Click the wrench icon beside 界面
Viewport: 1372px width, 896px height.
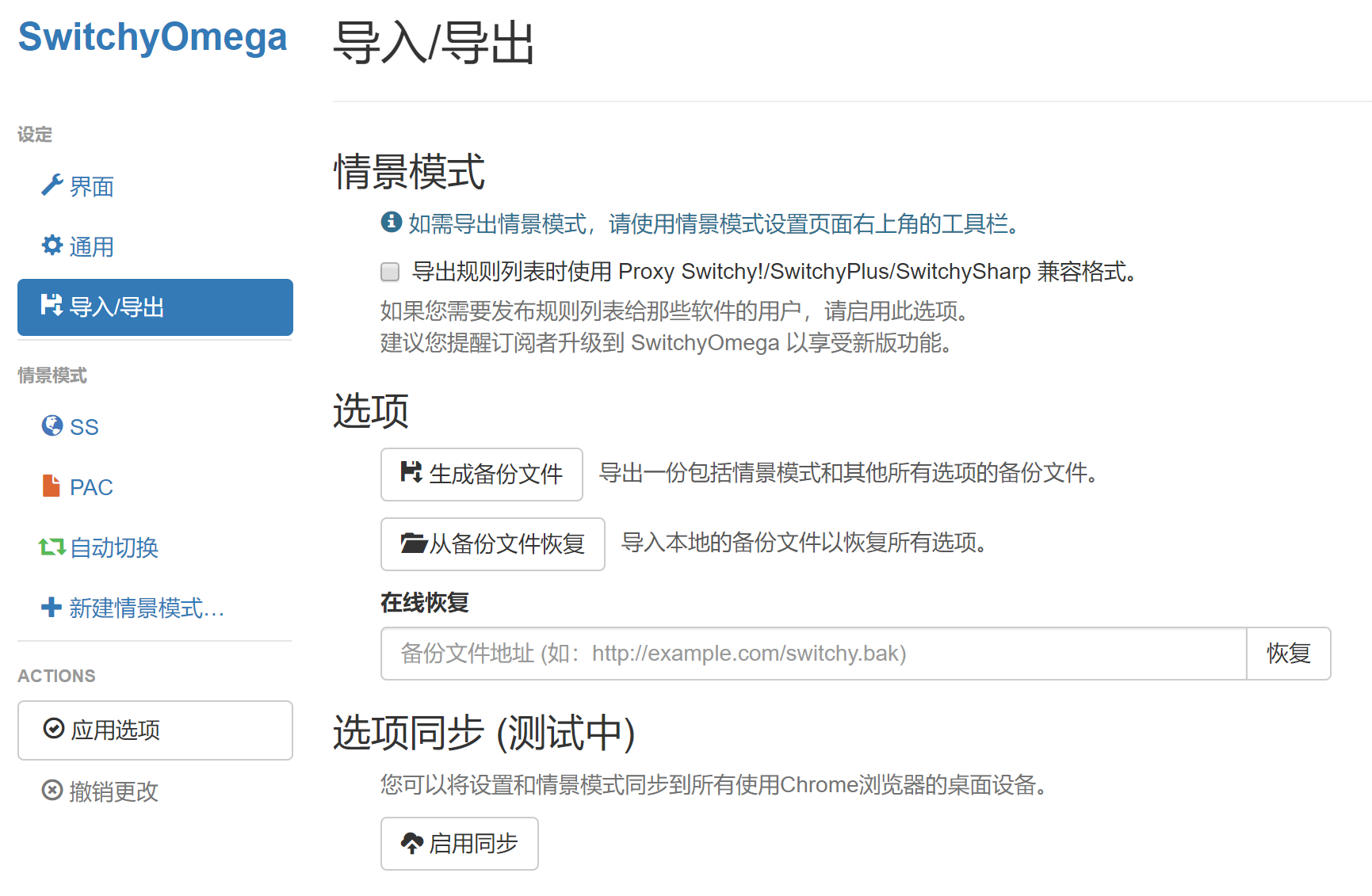pos(52,185)
